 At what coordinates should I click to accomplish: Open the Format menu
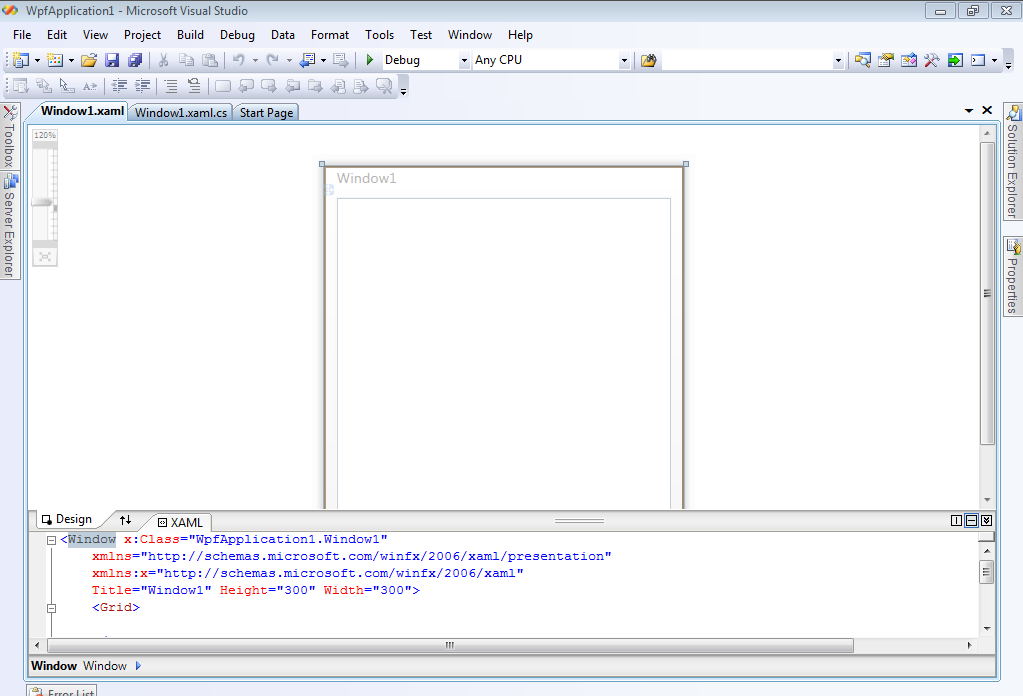[x=329, y=35]
